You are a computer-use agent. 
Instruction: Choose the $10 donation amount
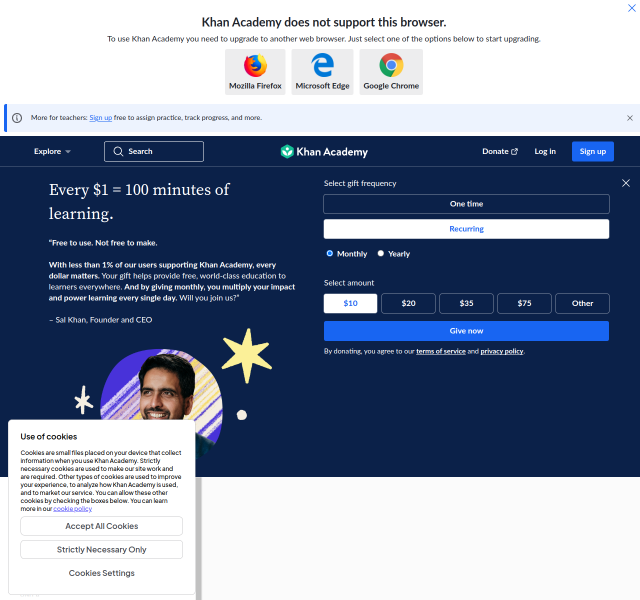coord(350,303)
